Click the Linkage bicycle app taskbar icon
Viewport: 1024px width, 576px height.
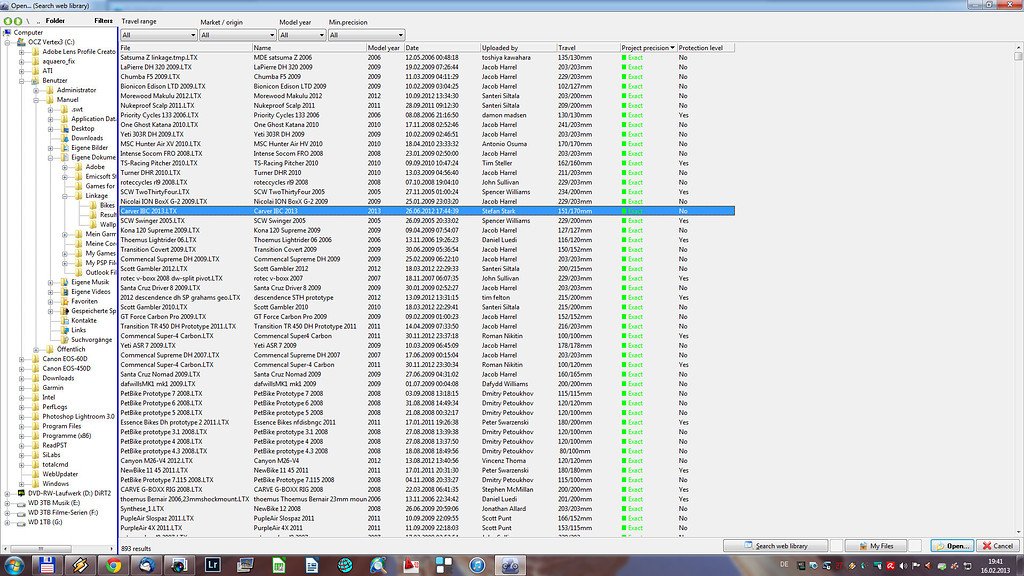510,565
